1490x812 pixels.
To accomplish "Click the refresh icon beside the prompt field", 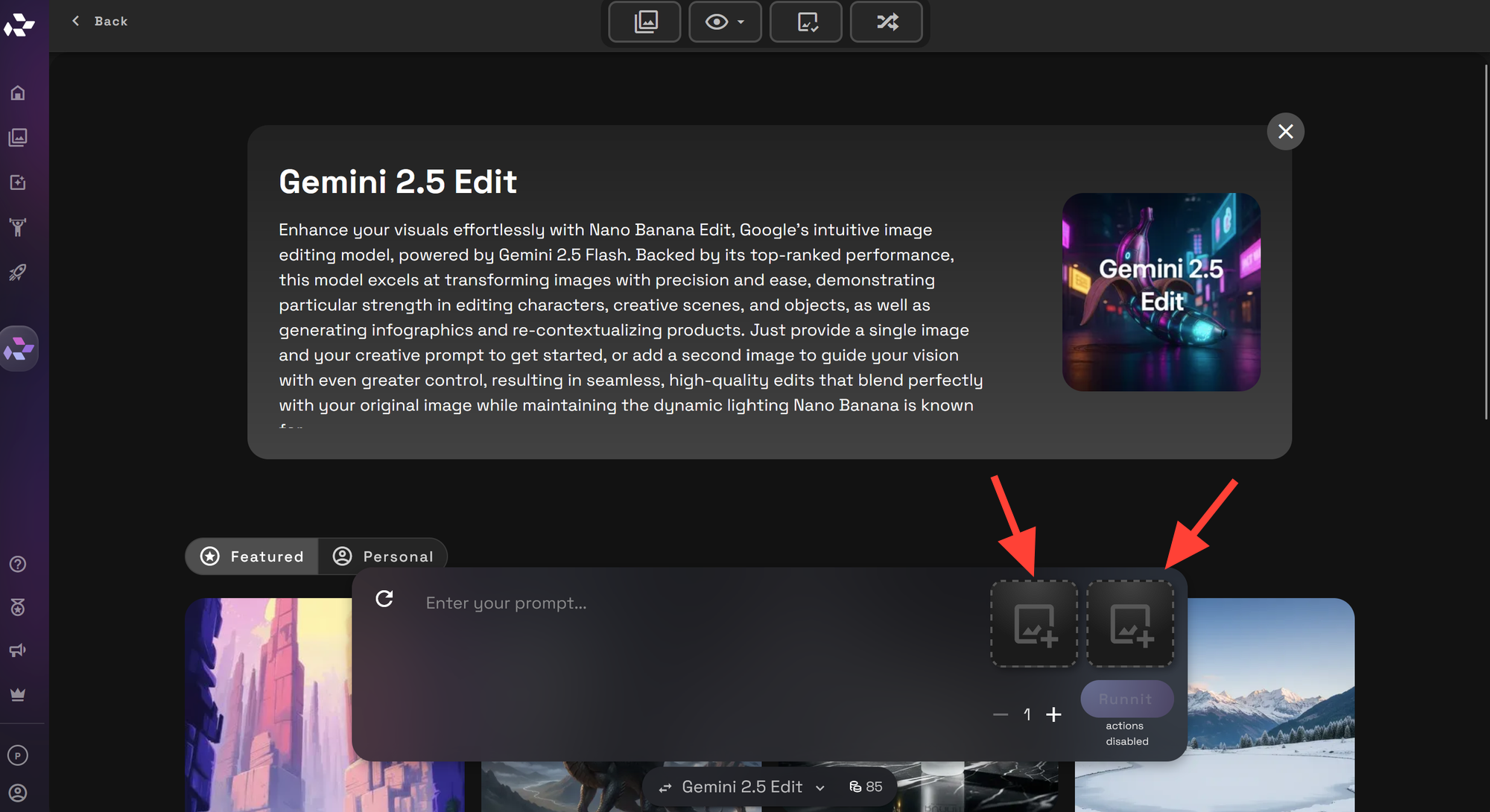I will (384, 600).
